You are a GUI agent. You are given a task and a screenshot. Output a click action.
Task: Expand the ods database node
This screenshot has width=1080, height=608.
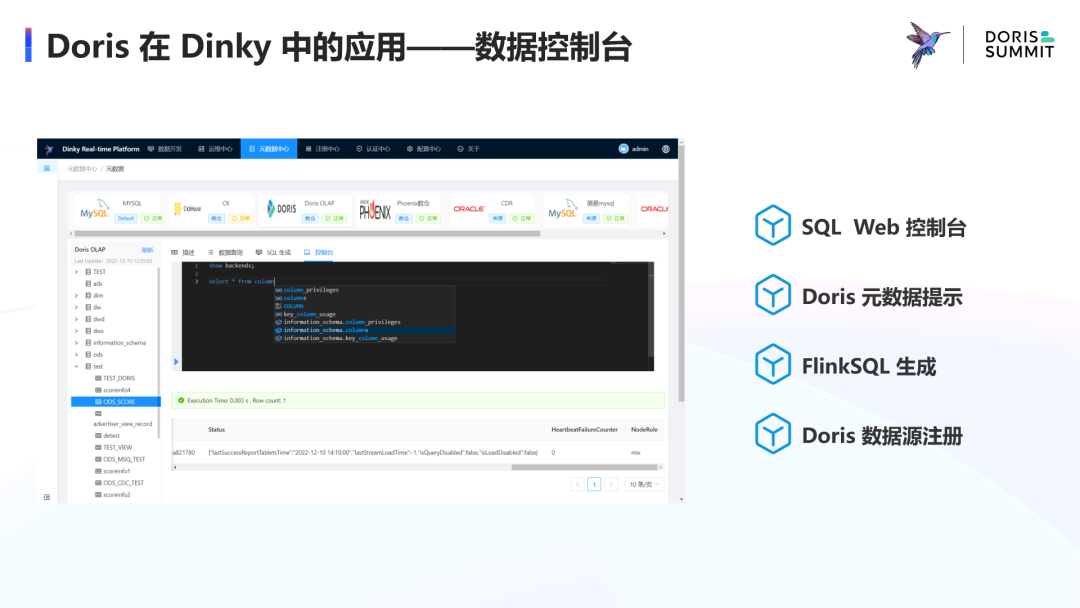pyautogui.click(x=76, y=355)
